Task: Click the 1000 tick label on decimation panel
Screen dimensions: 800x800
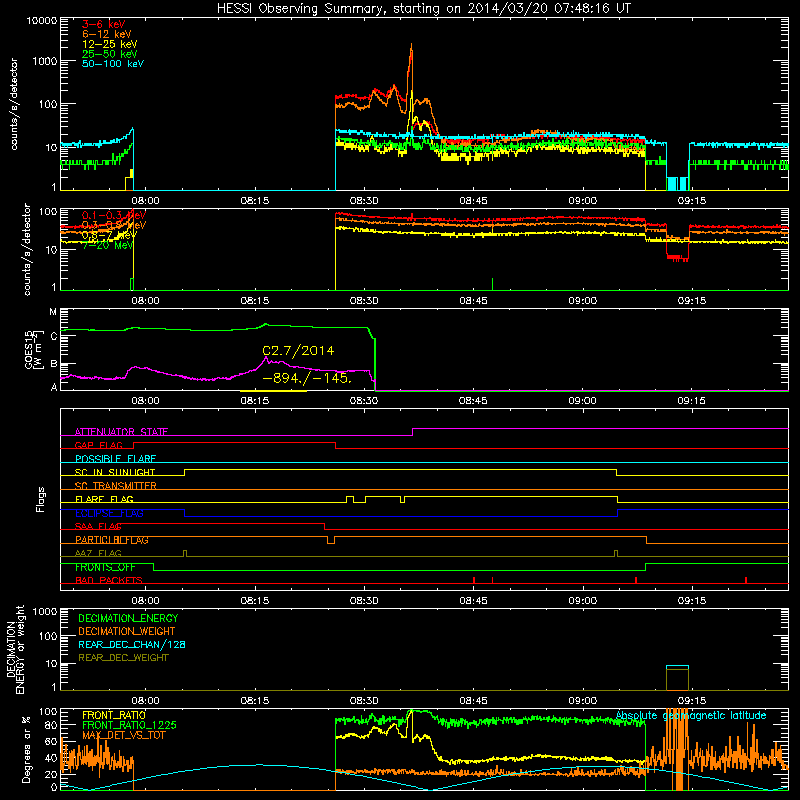Action: (45, 611)
